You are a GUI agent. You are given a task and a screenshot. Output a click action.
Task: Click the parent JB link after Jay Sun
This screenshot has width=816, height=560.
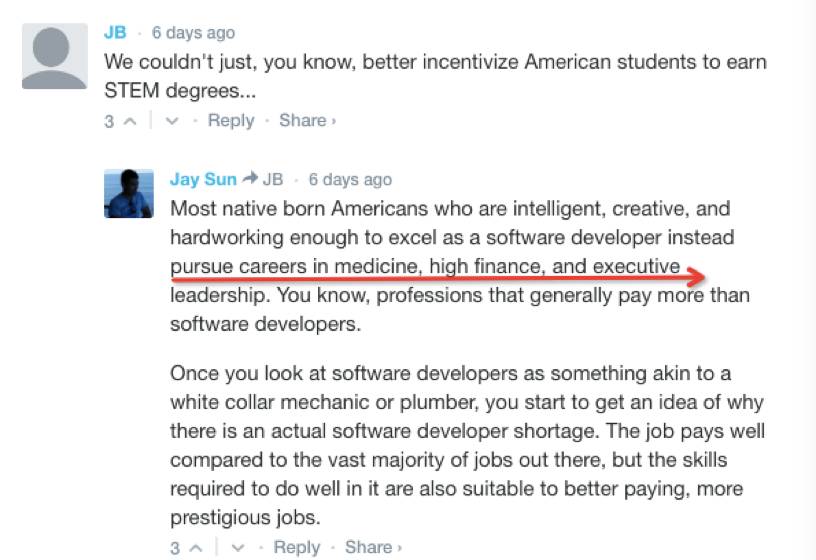click(273, 180)
